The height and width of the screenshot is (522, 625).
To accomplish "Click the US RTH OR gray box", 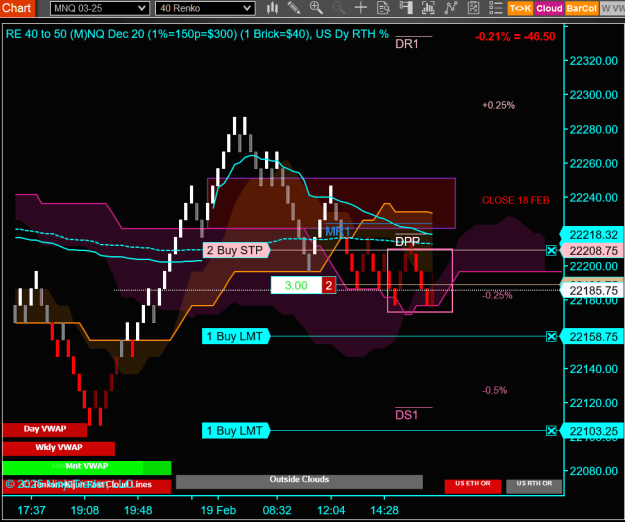I will point(534,486).
